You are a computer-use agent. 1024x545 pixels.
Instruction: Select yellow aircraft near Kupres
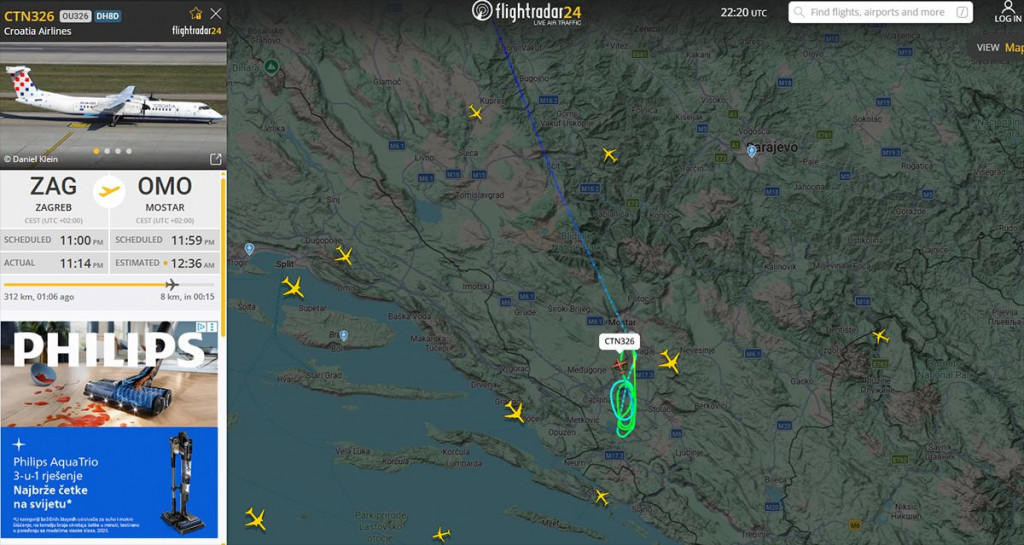point(475,112)
